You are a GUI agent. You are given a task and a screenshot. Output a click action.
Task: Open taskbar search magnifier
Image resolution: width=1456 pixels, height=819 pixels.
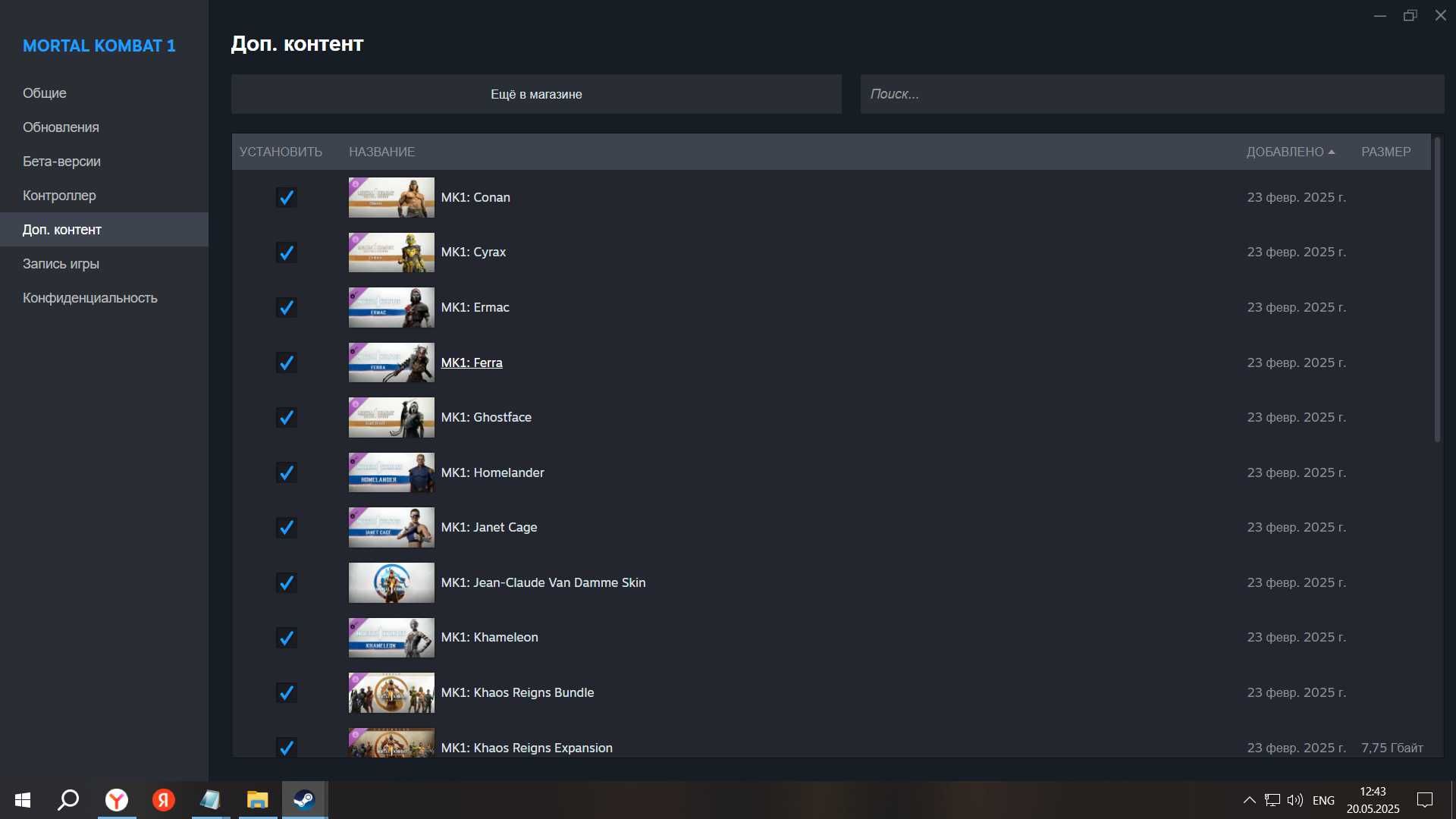[x=69, y=800]
